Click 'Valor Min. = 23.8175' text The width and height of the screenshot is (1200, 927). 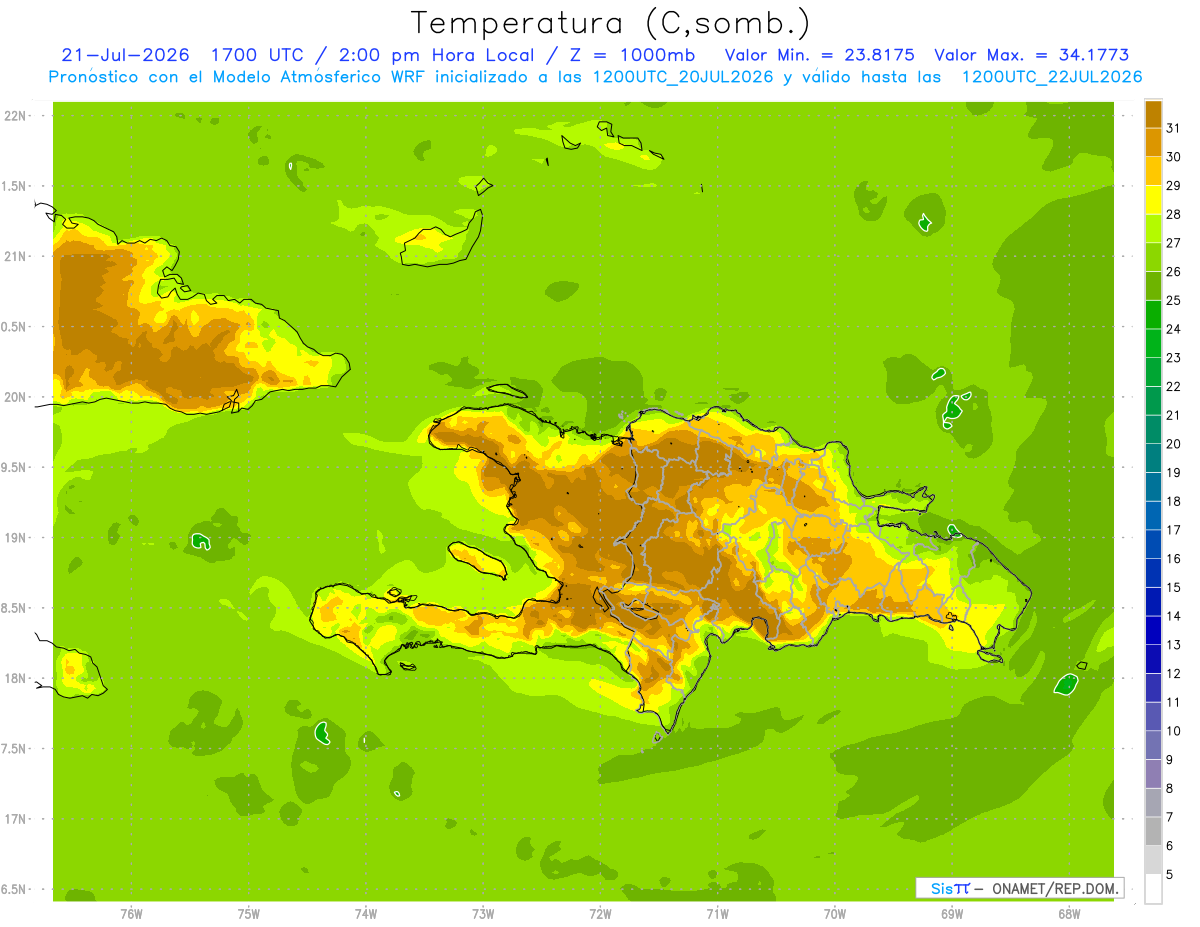pos(819,55)
